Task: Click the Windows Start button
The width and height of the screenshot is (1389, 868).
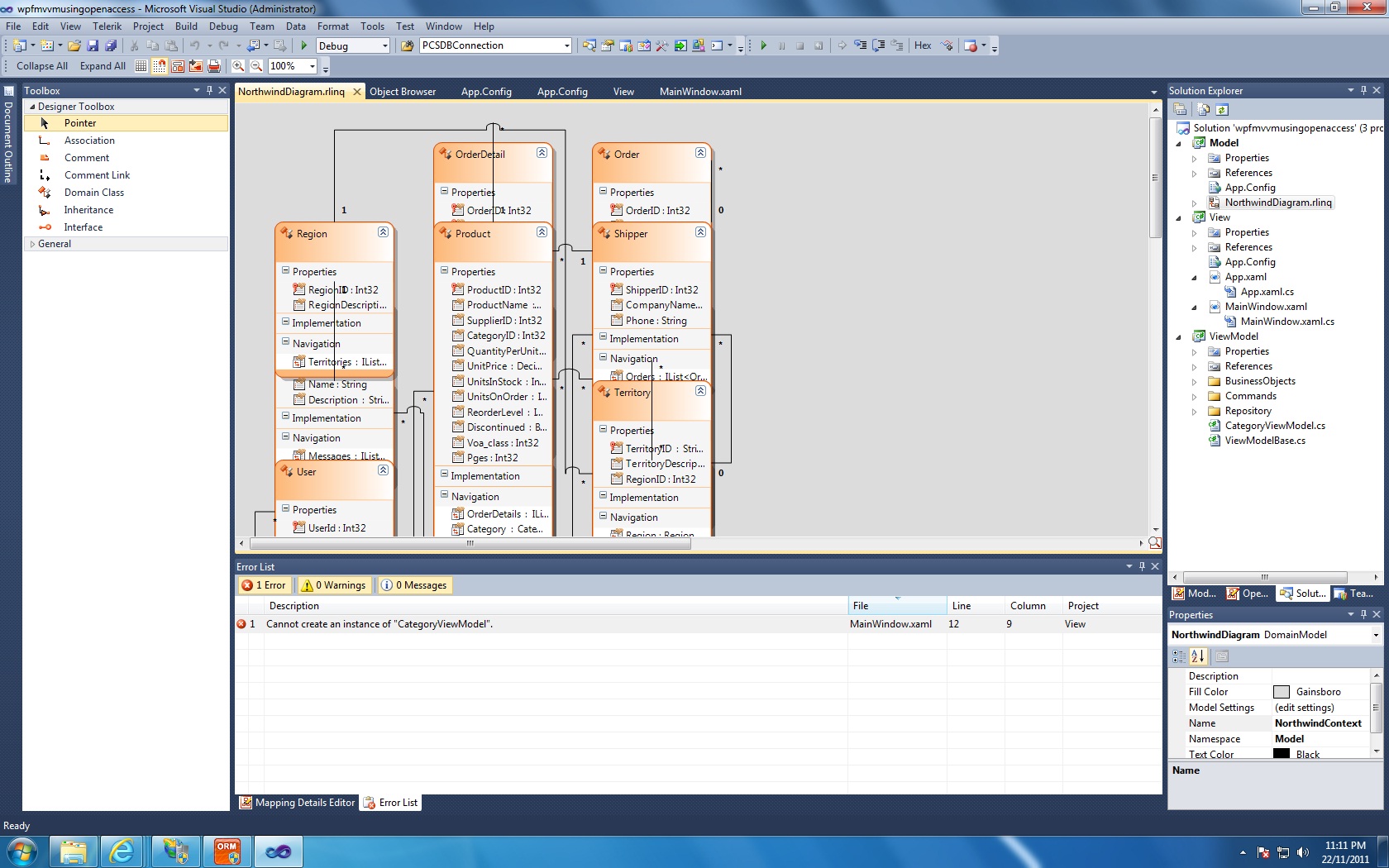Action: click(x=22, y=851)
